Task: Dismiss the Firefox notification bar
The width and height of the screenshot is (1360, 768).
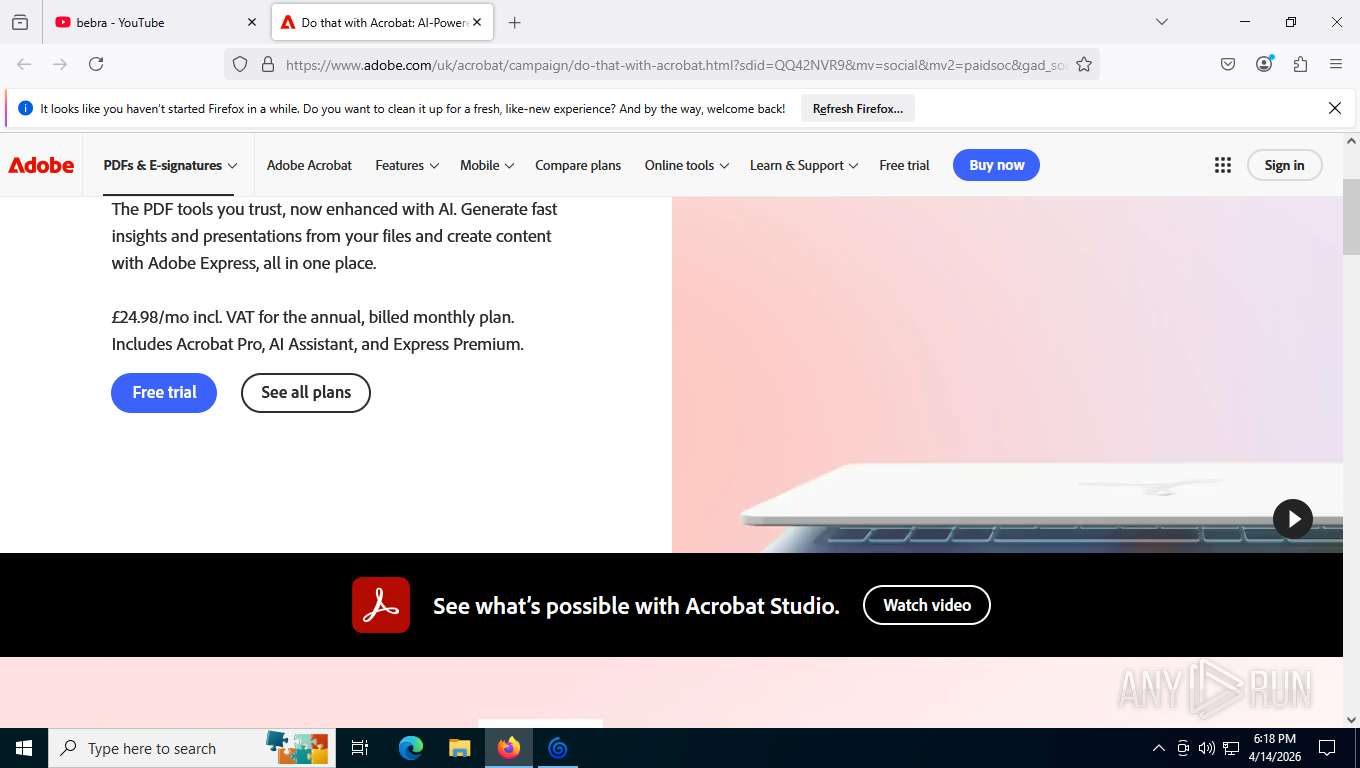Action: pyautogui.click(x=1334, y=108)
